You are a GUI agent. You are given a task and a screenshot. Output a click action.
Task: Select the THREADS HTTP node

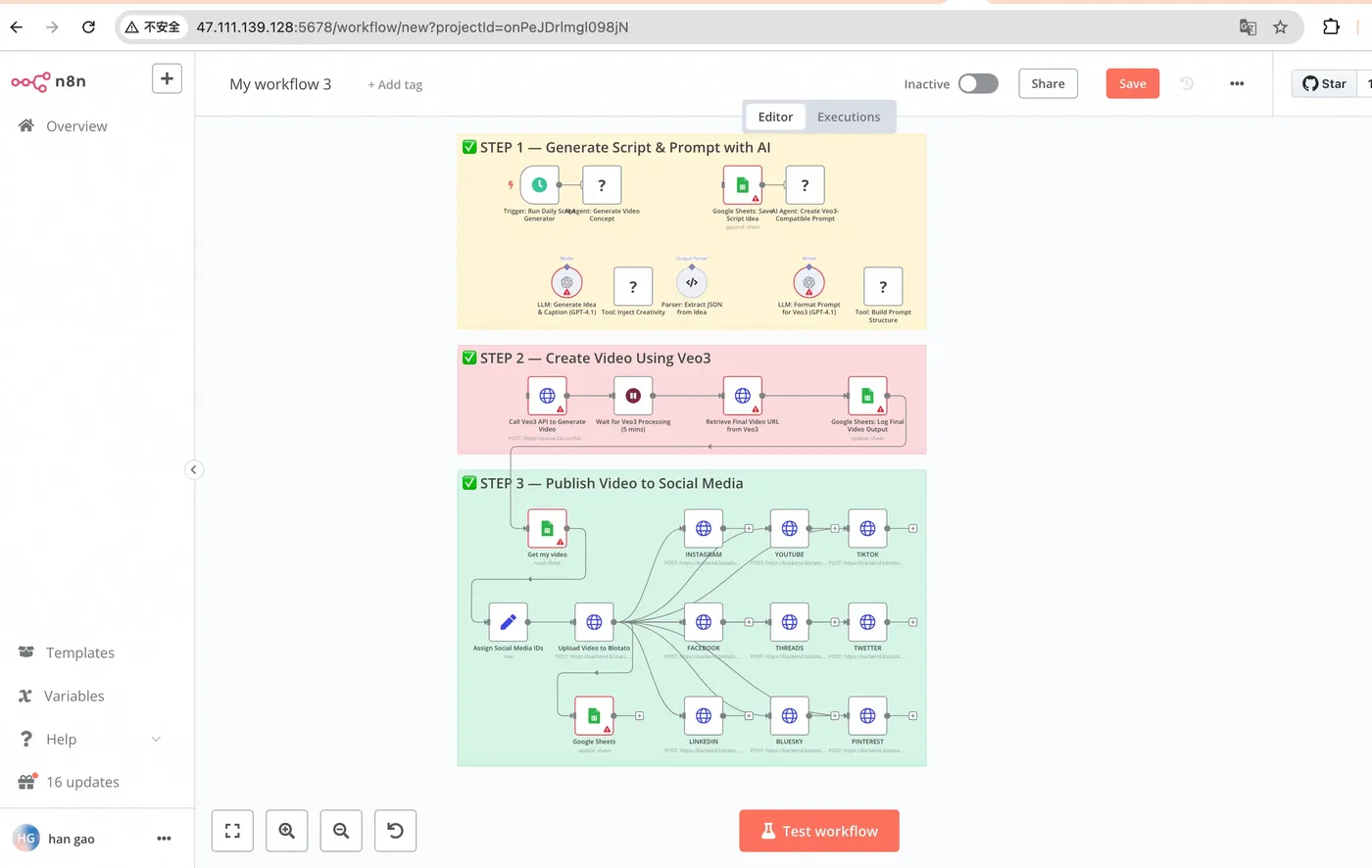[x=789, y=622]
